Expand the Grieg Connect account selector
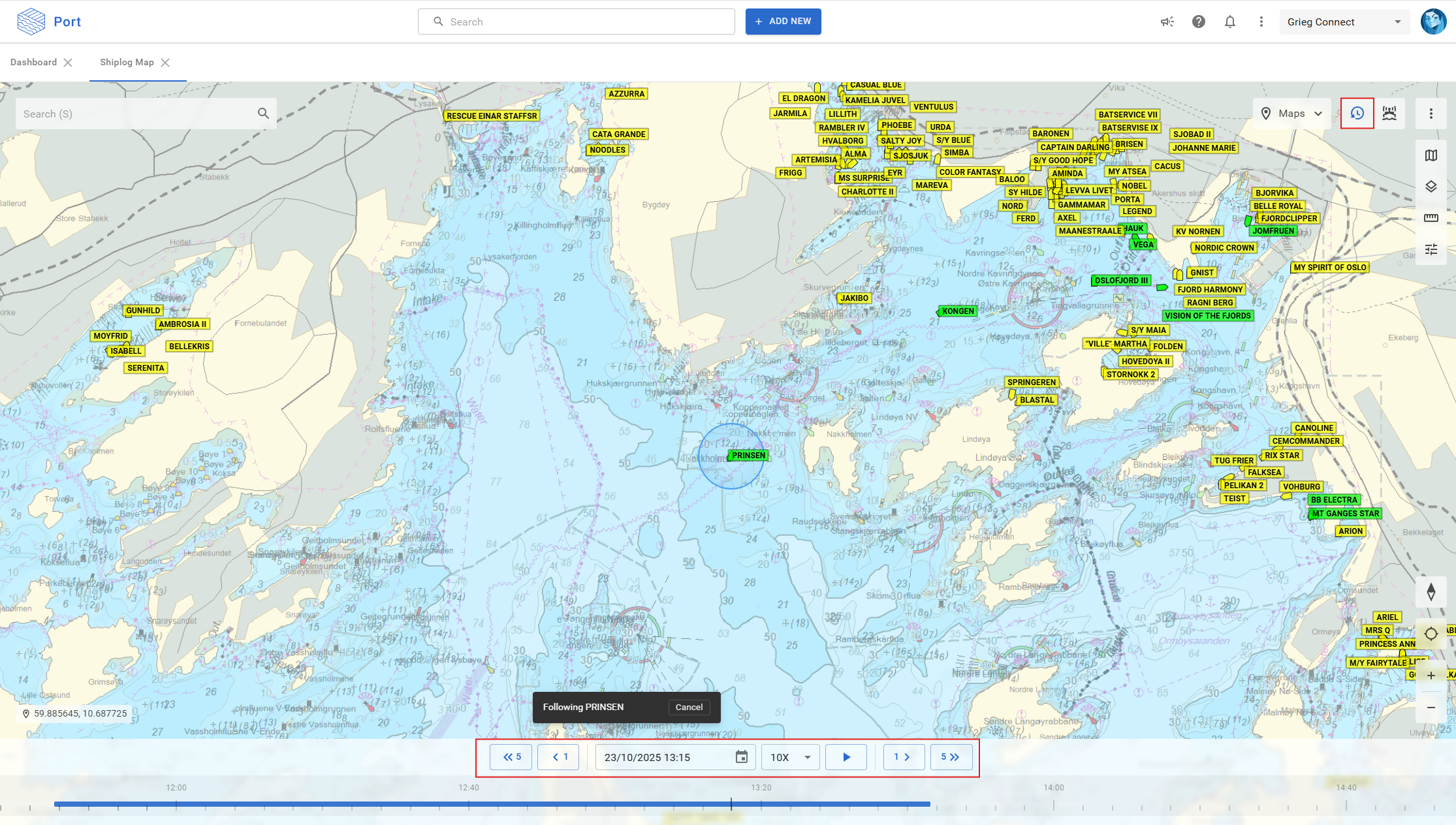This screenshot has height=825, width=1456. [x=1344, y=22]
